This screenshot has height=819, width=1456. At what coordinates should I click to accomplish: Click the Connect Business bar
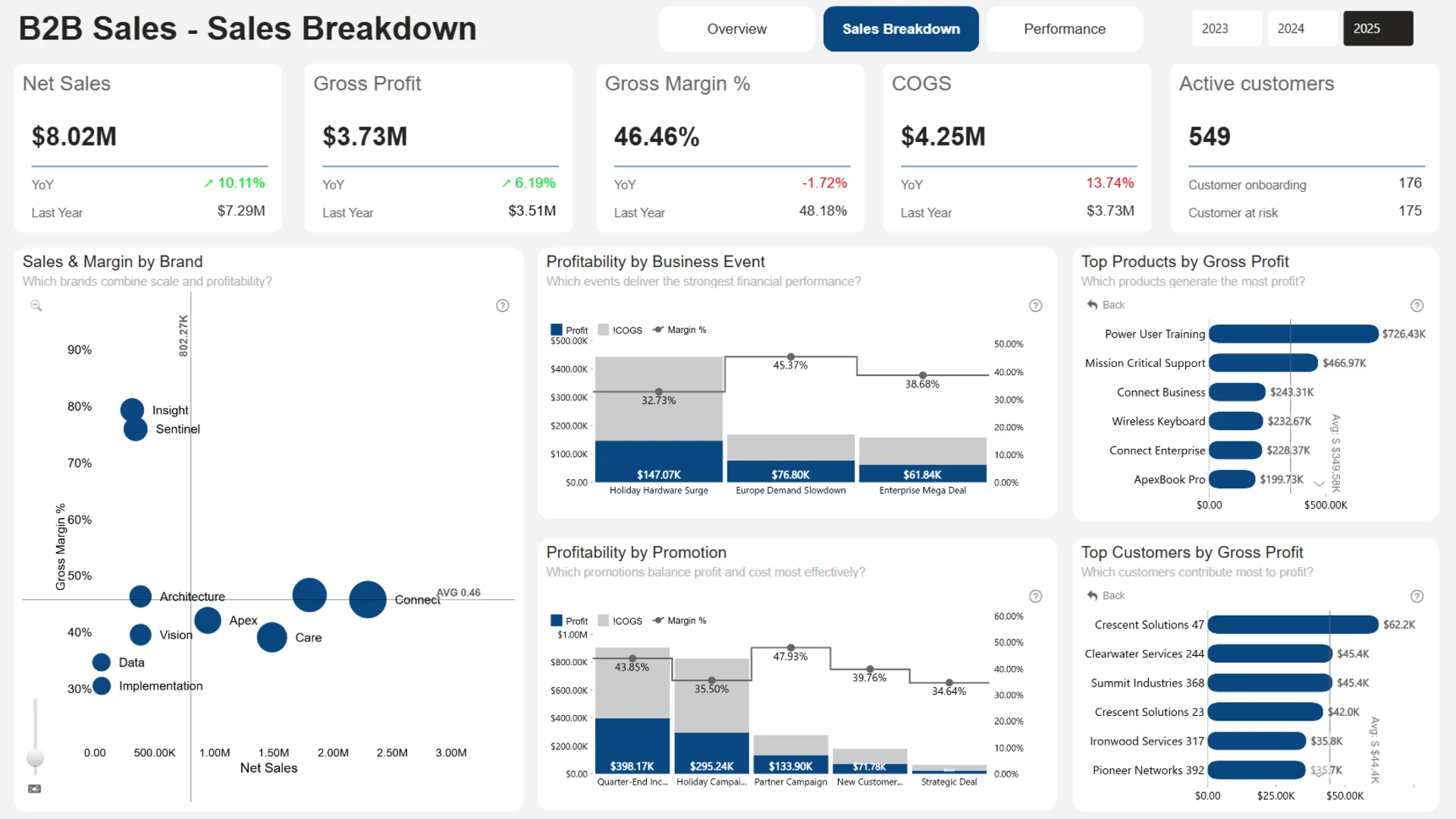pos(1238,392)
